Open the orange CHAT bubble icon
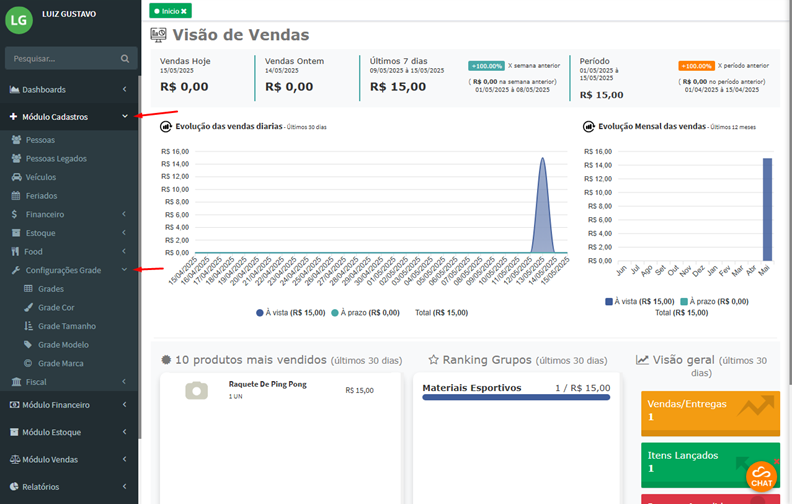 (761, 476)
